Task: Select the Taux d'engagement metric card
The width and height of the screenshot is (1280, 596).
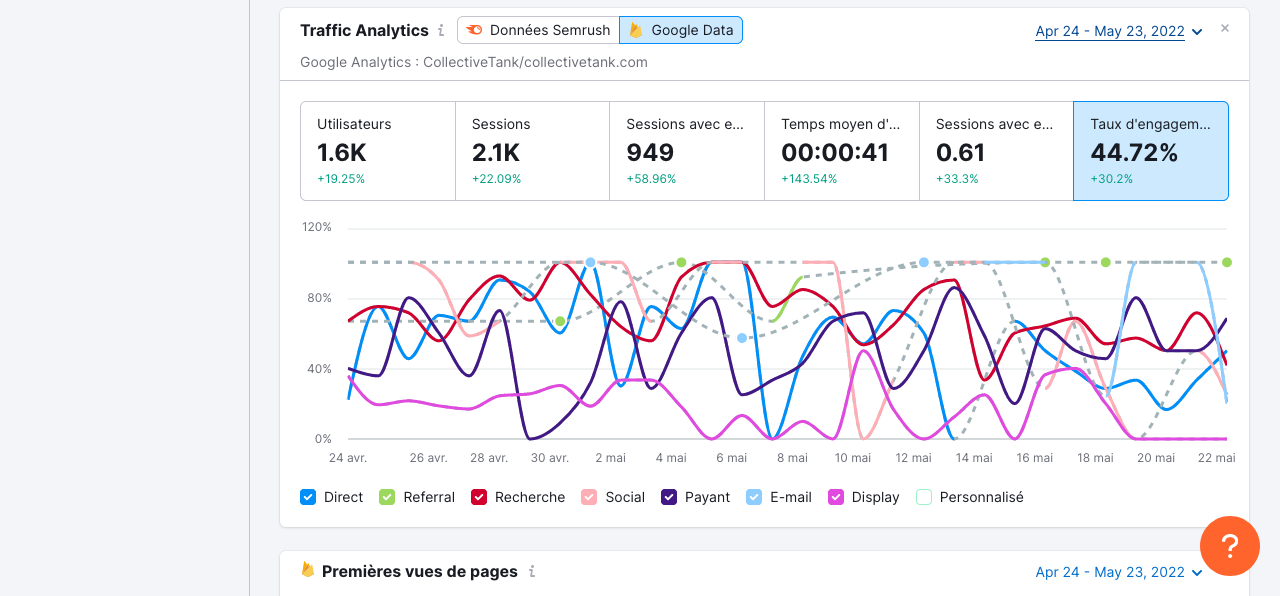Action: pyautogui.click(x=1150, y=151)
